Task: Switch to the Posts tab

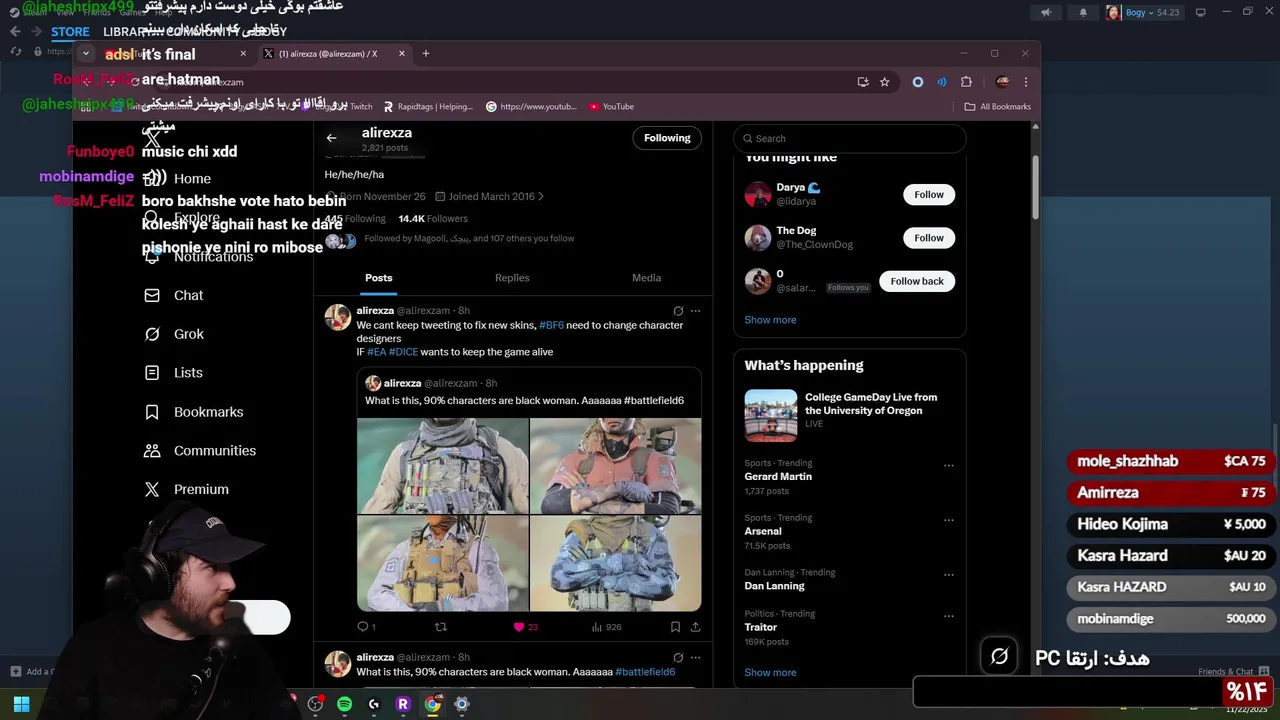Action: [x=379, y=278]
